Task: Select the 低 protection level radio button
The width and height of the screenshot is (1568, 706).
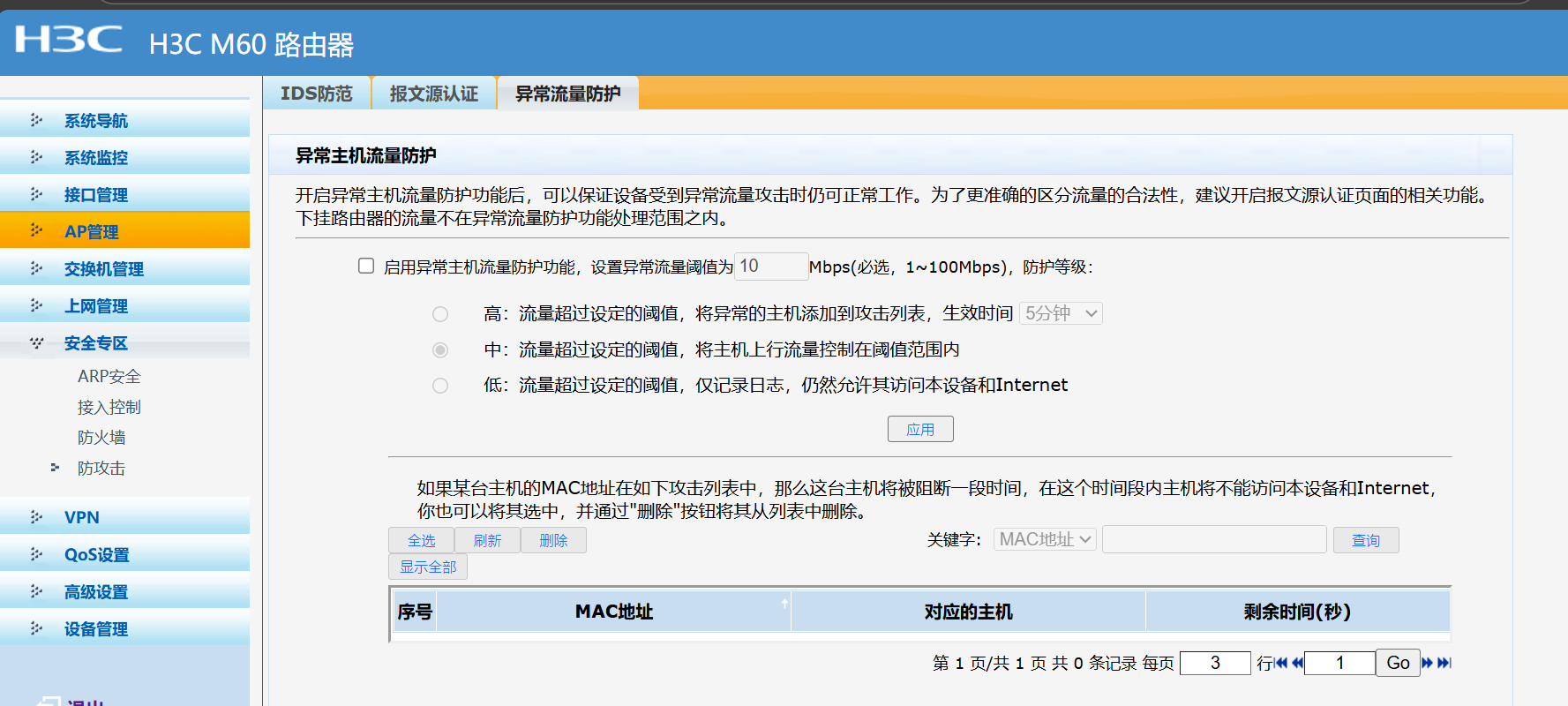Action: pos(440,386)
